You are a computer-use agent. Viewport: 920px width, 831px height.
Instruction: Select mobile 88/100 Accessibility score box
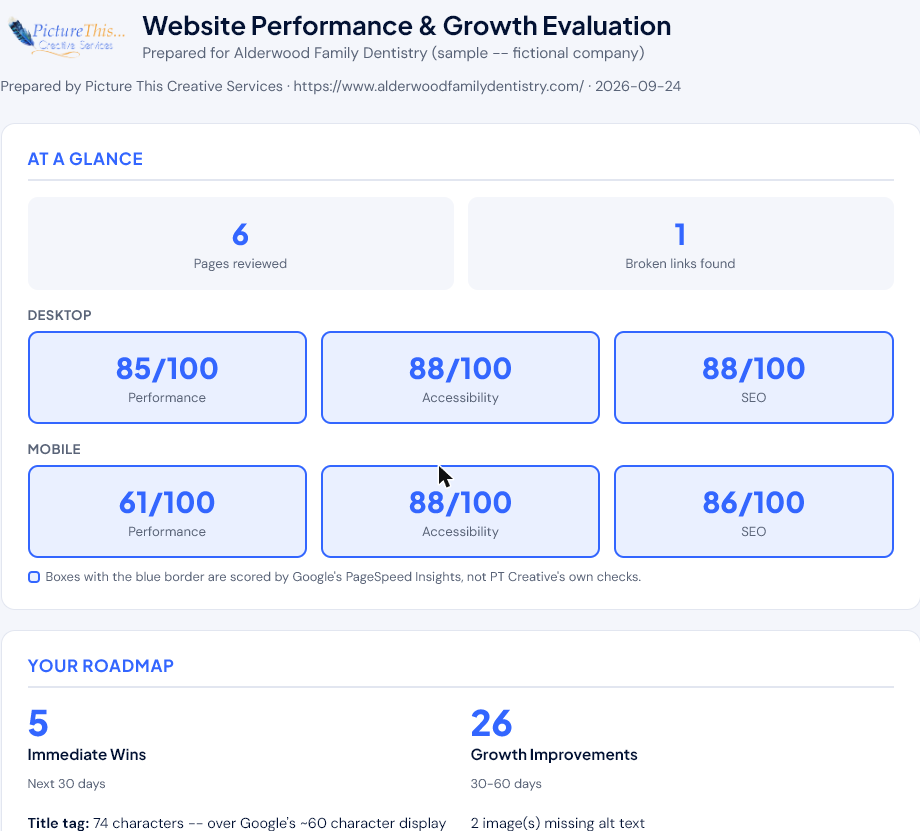coord(460,511)
